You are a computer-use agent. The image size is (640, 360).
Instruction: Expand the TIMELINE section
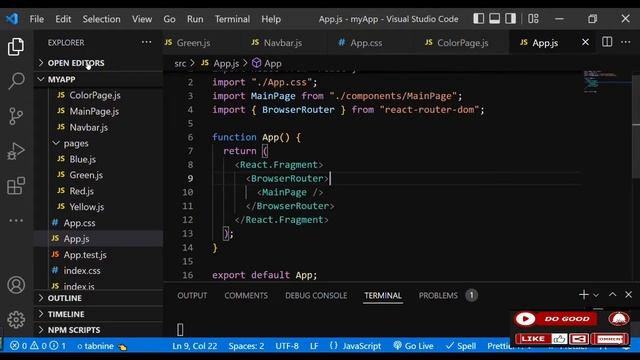(x=98, y=314)
